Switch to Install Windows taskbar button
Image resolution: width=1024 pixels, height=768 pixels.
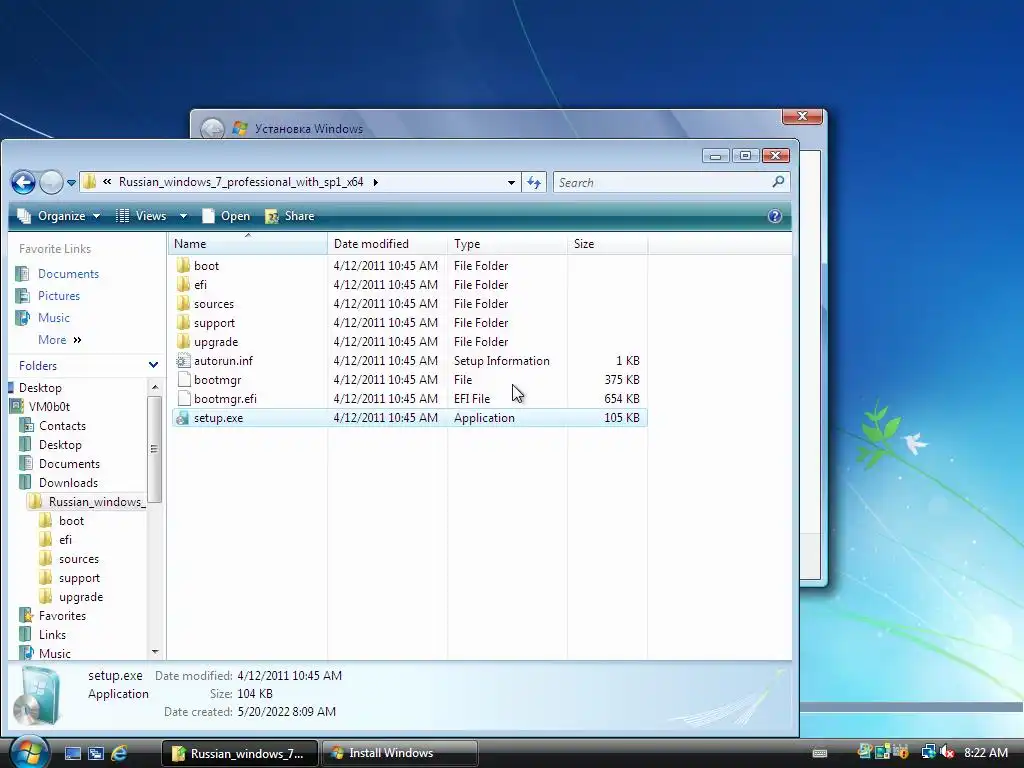(400, 754)
